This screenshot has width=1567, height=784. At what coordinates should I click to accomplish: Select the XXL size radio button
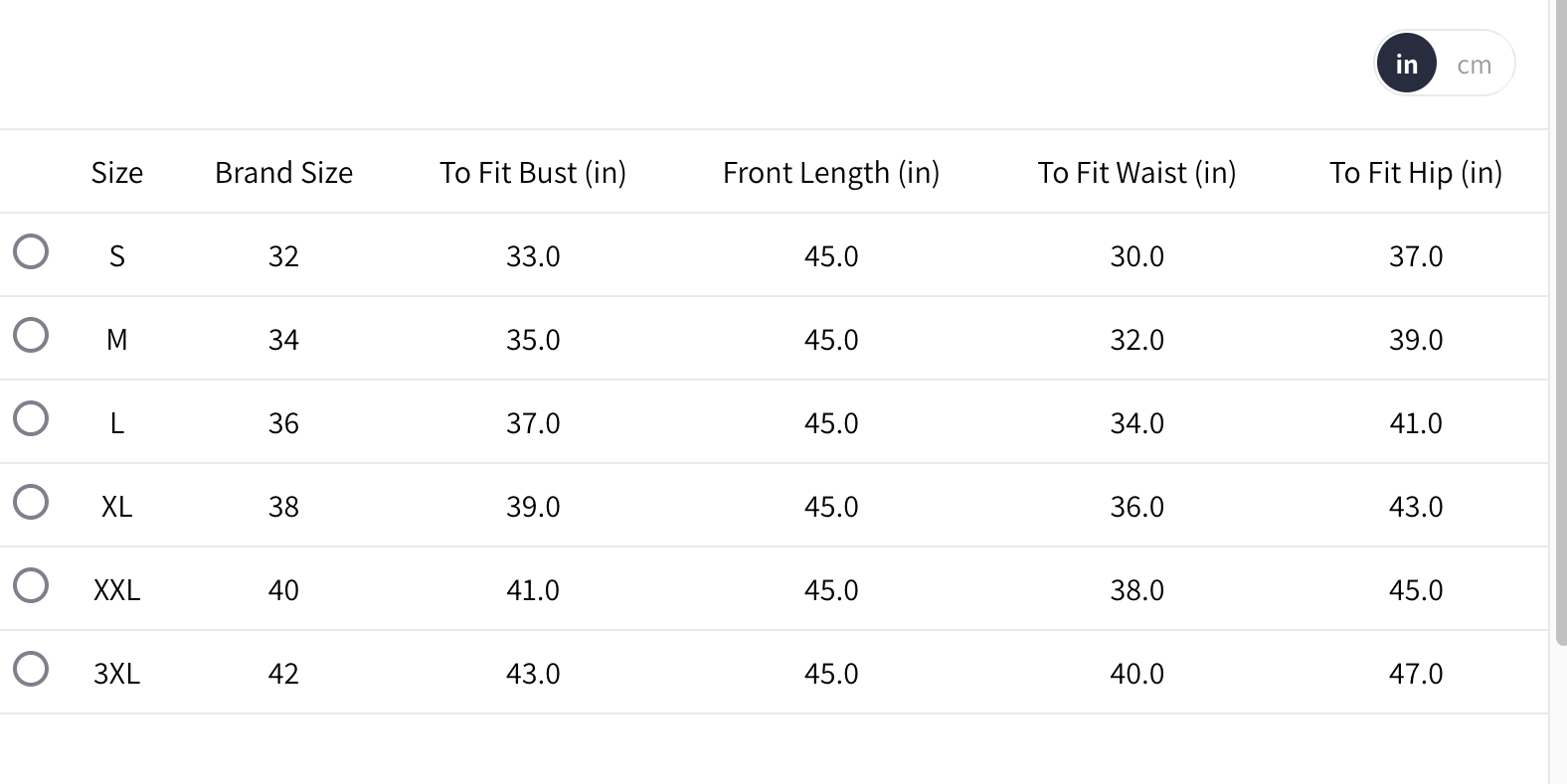click(x=31, y=586)
